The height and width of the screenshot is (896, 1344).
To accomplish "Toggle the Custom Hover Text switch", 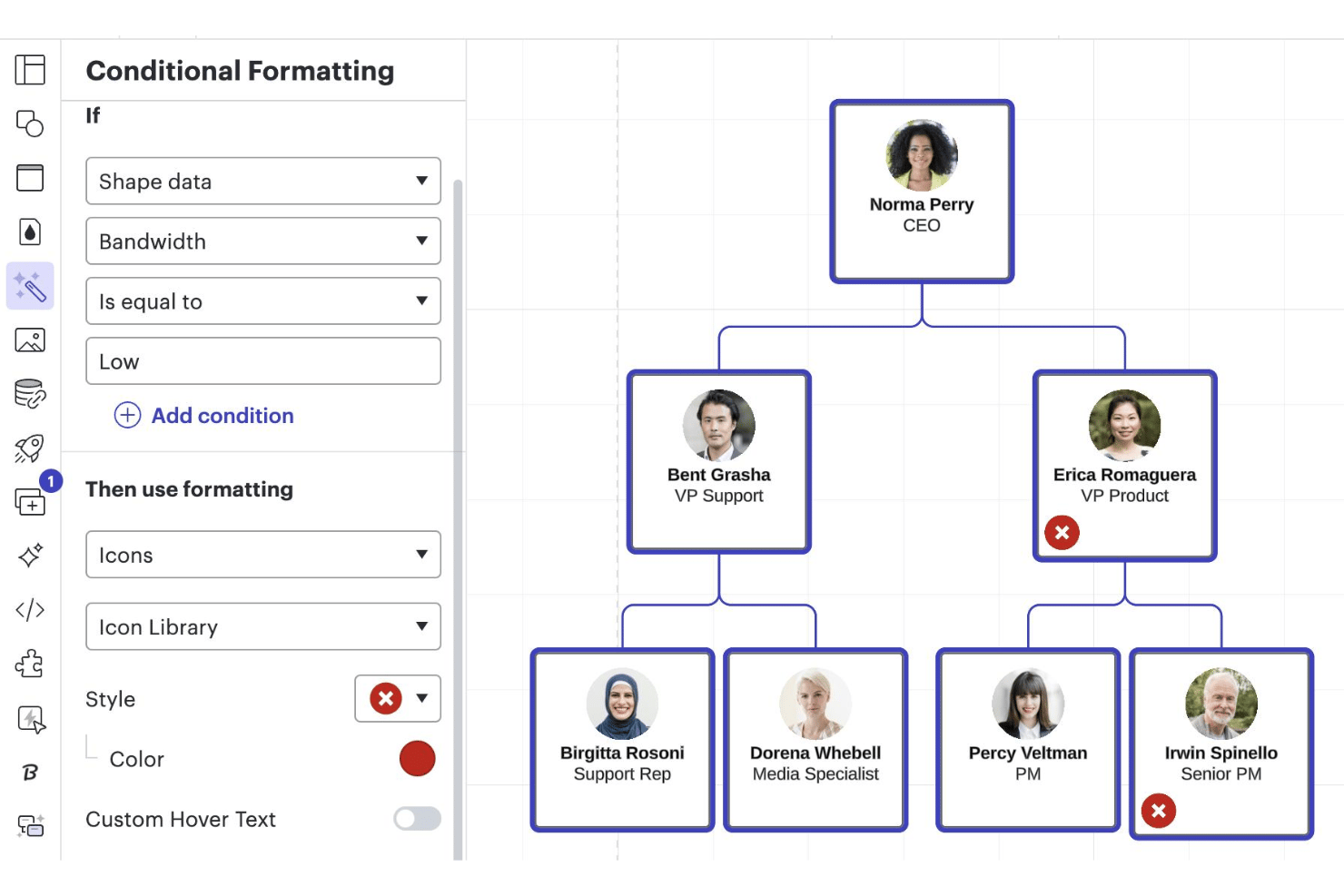I will click(417, 819).
